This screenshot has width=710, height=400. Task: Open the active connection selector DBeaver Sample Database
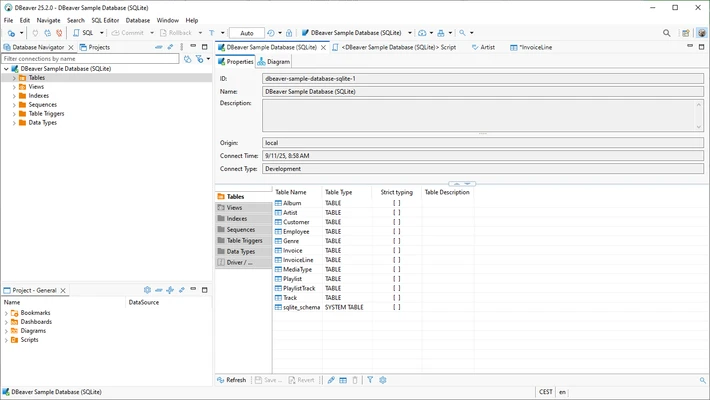coord(356,33)
